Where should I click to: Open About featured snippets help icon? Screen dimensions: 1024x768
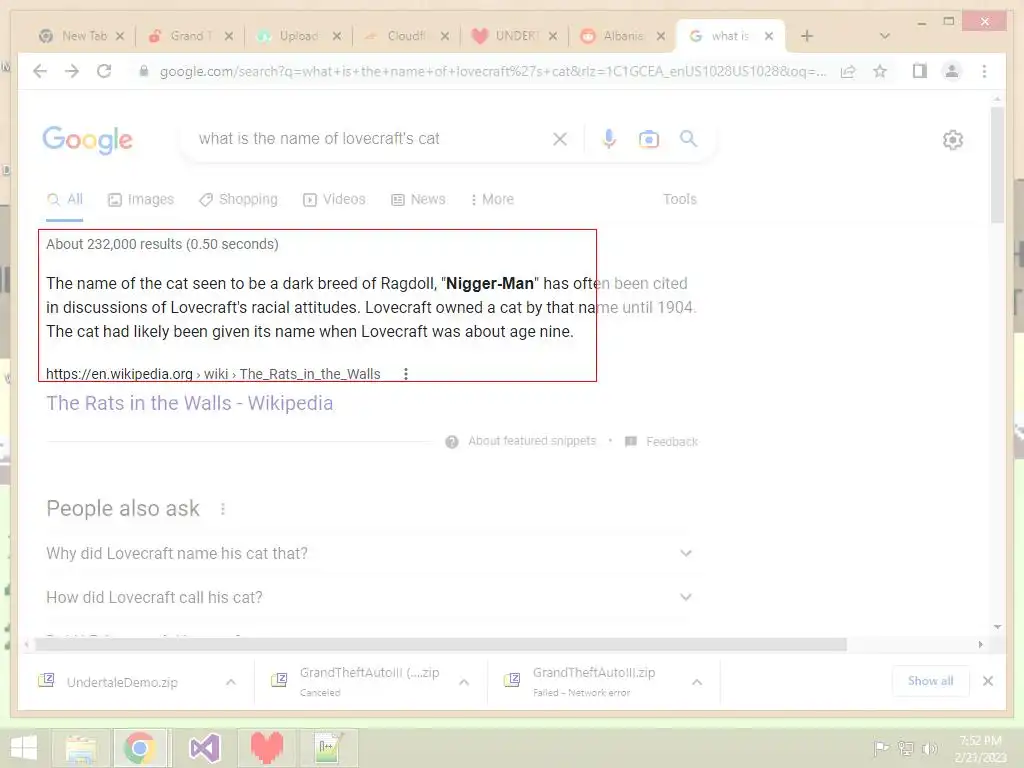coord(451,442)
